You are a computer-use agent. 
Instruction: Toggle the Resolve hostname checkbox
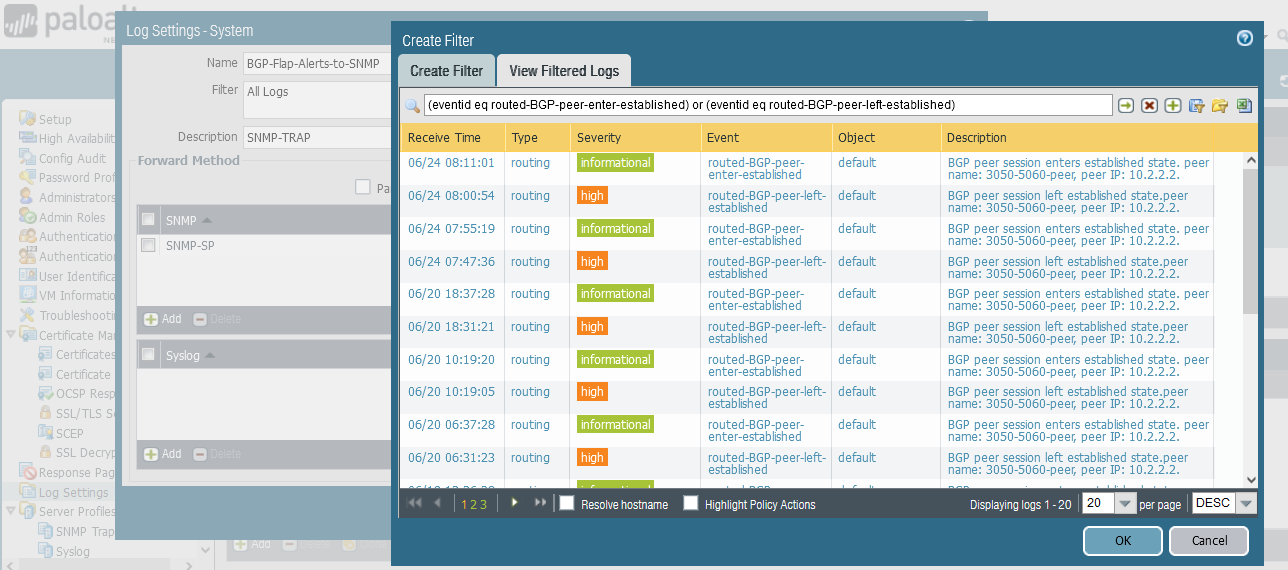[x=567, y=504]
